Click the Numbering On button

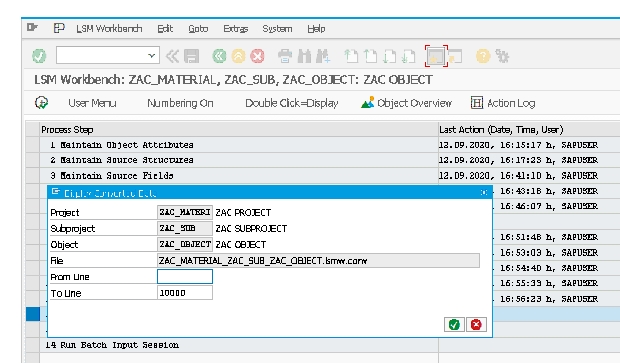point(180,103)
